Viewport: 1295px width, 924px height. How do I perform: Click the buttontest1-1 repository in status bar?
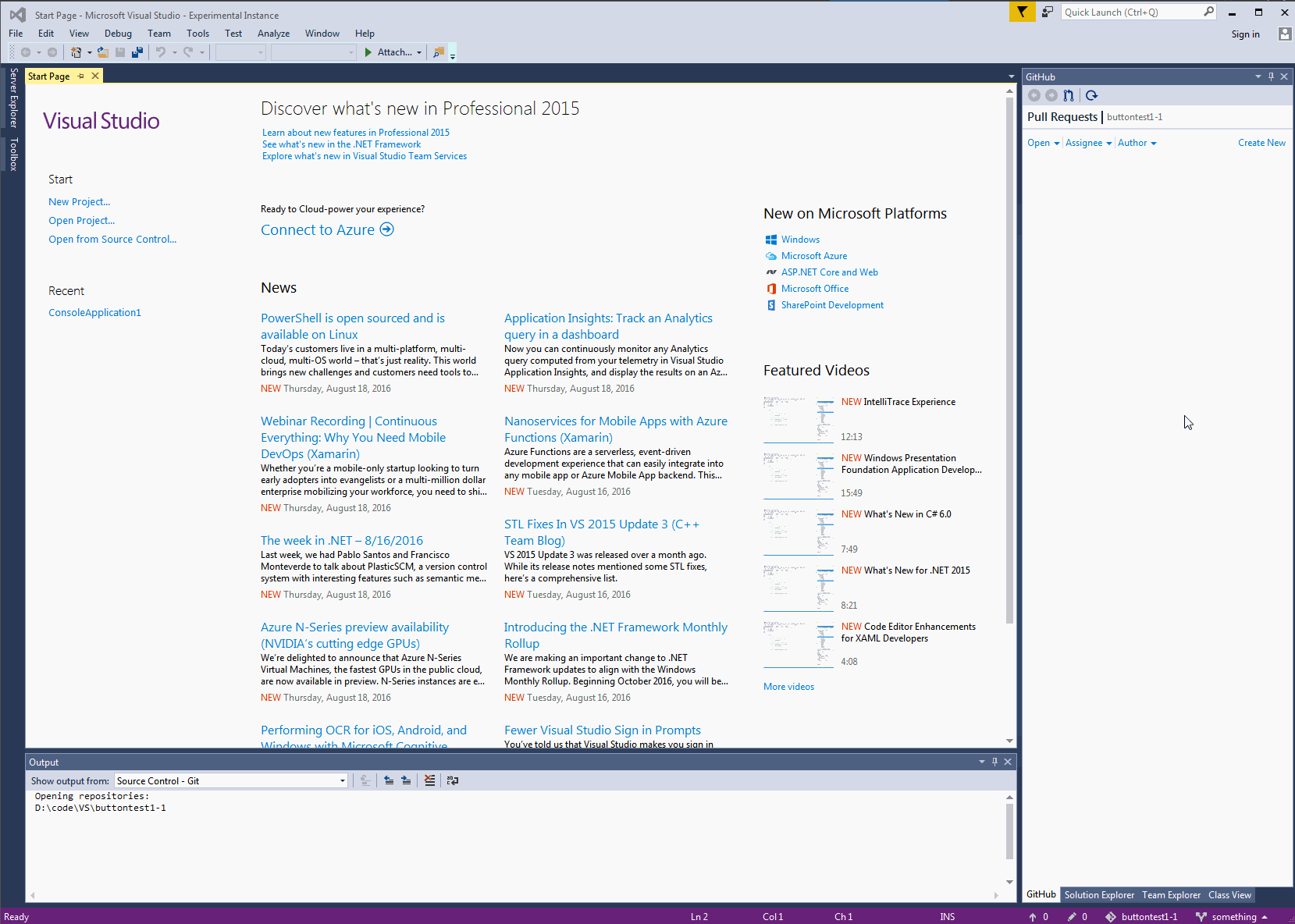1141,917
